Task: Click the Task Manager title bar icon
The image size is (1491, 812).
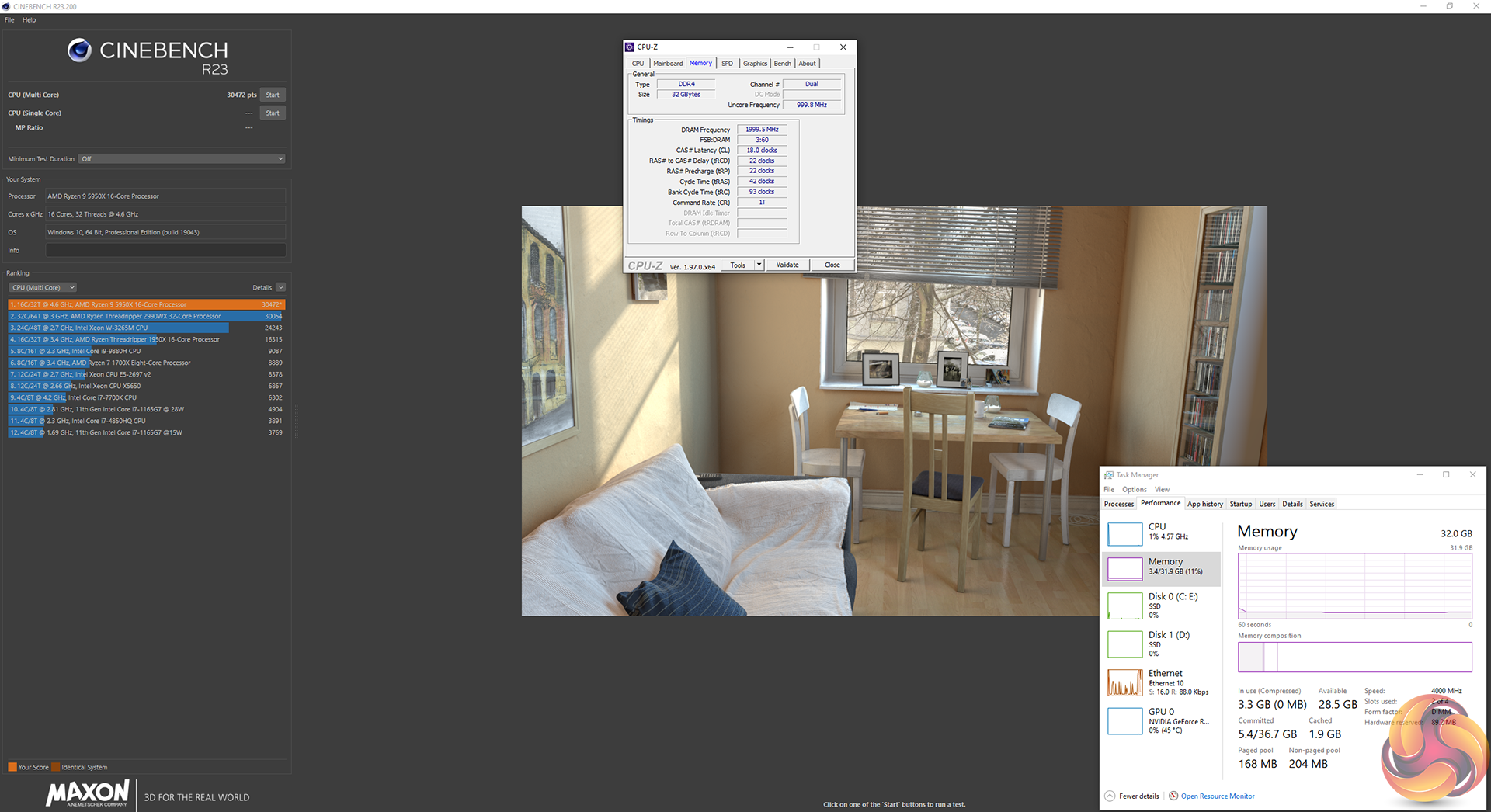Action: tap(1109, 475)
